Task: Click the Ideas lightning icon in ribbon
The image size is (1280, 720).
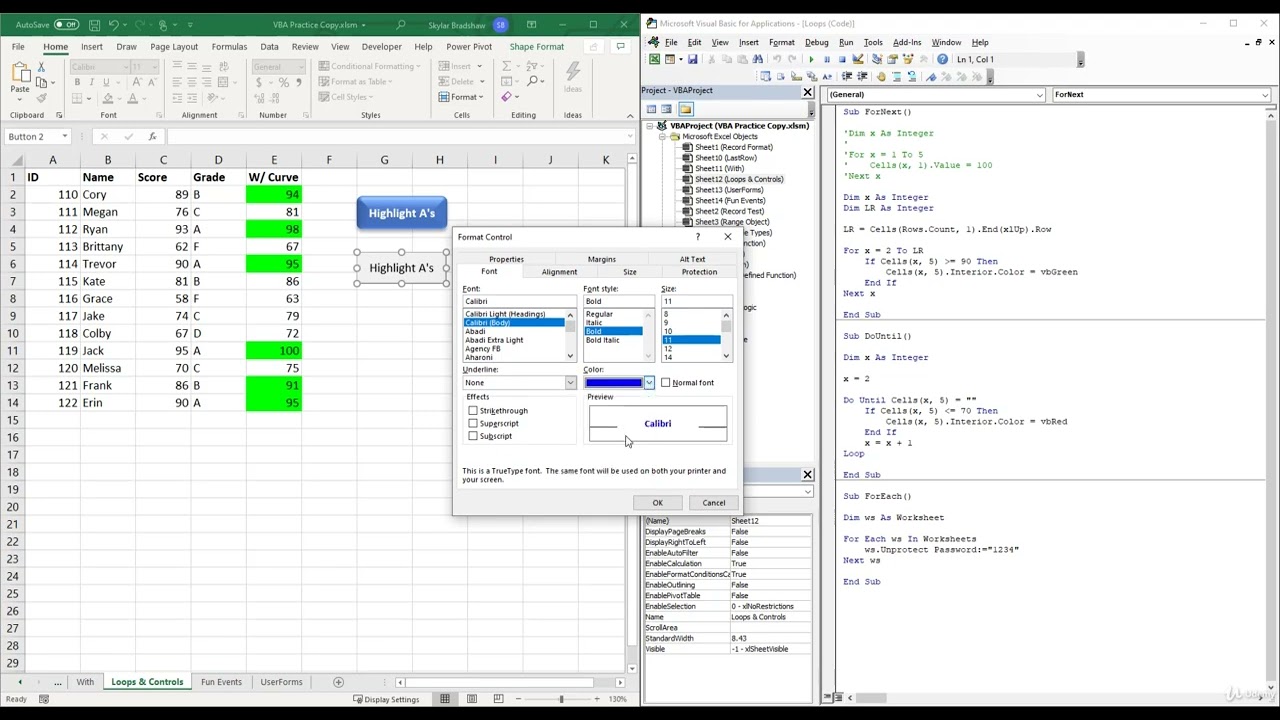Action: [x=572, y=72]
